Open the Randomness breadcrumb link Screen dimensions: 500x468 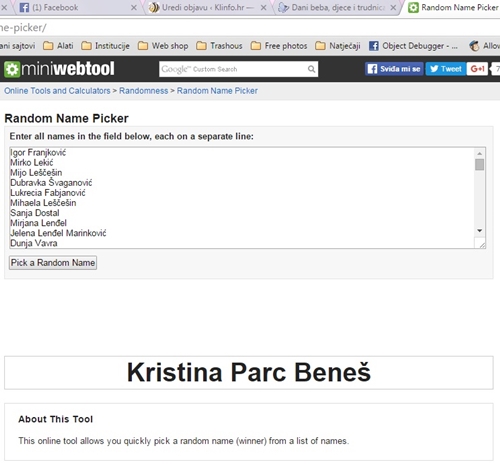144,91
